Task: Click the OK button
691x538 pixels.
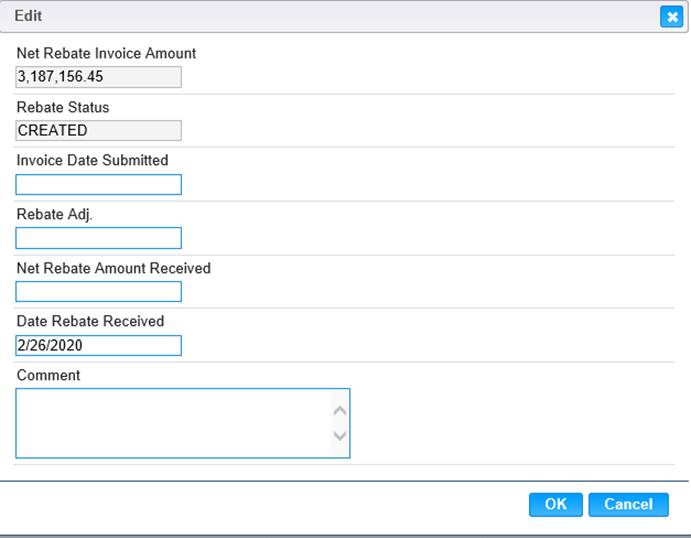Action: tap(555, 504)
